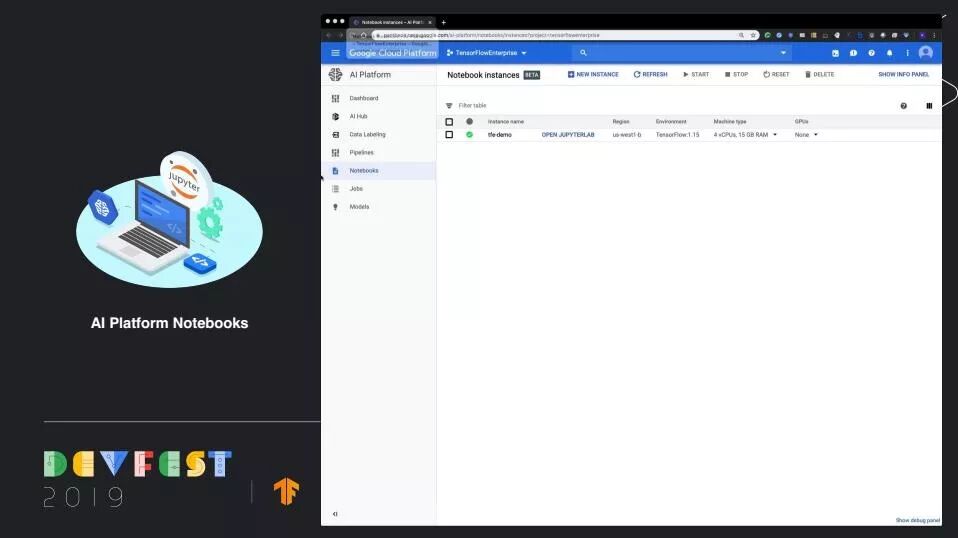The width and height of the screenshot is (958, 538).
Task: Check the tfe-demo row checkbox
Action: tap(449, 134)
